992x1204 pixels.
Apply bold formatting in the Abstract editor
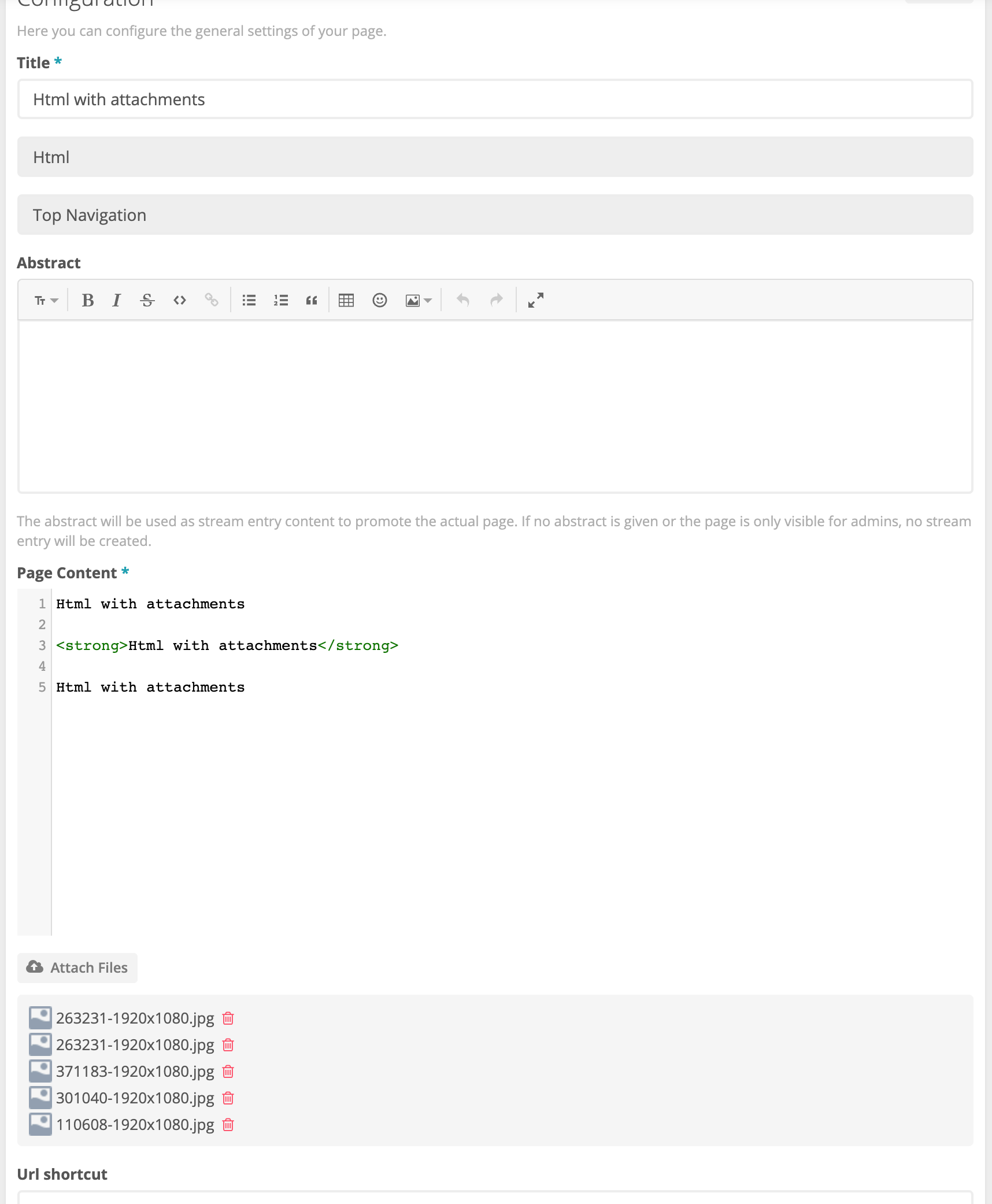point(88,300)
